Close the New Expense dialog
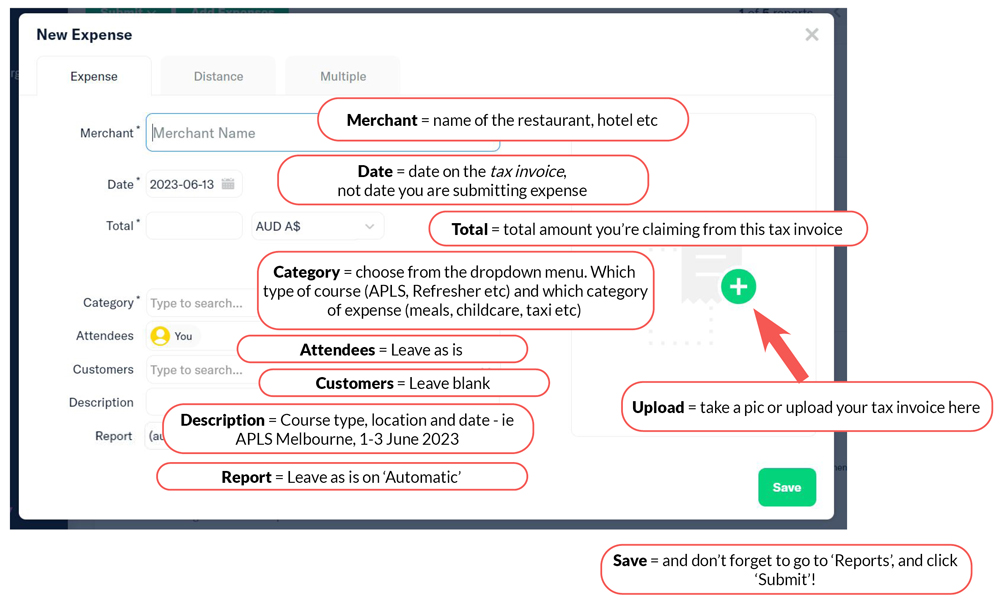 811,34
